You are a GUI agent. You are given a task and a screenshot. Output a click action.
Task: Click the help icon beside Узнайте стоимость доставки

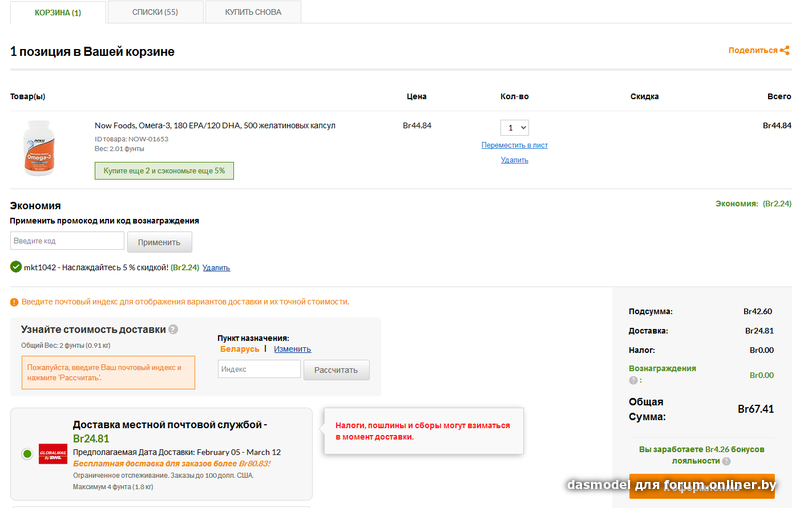pos(173,329)
